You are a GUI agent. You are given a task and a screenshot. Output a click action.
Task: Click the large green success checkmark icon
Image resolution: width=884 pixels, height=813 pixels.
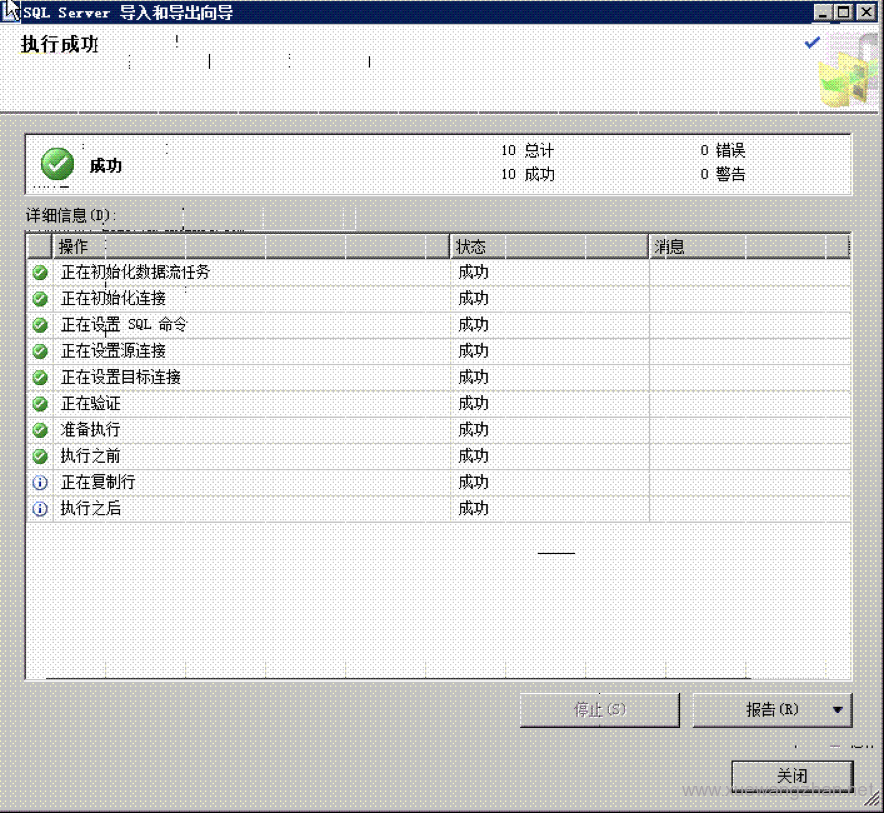tap(57, 164)
